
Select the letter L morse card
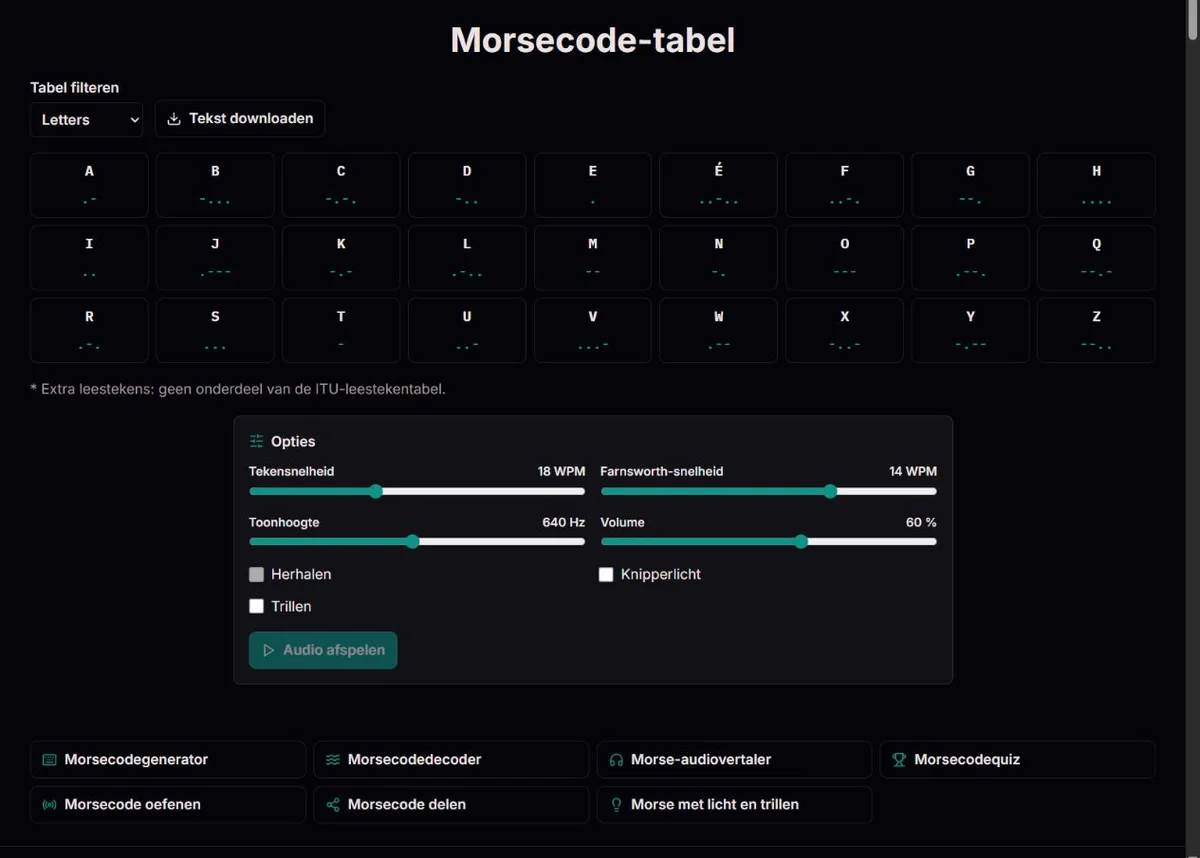(x=467, y=258)
